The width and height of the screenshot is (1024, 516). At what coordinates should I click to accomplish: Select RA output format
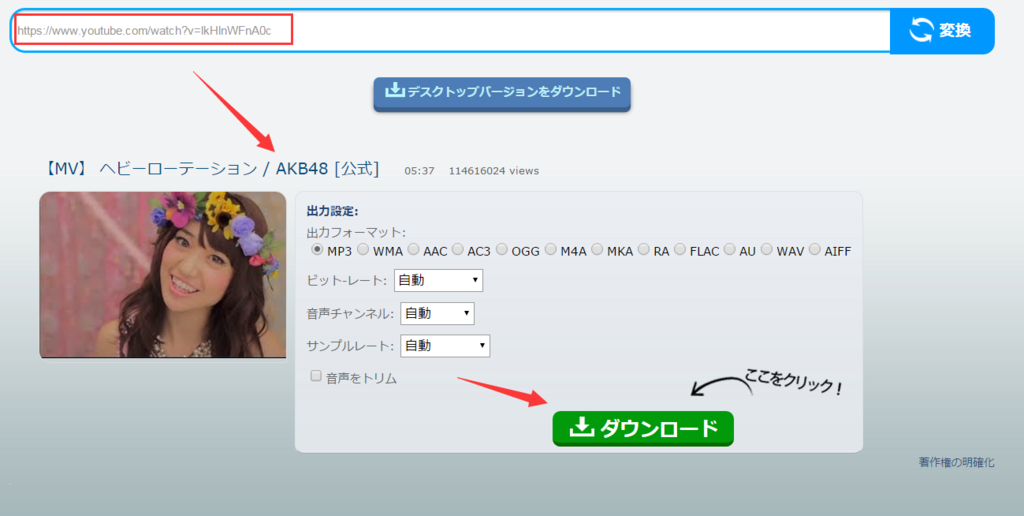pos(643,250)
